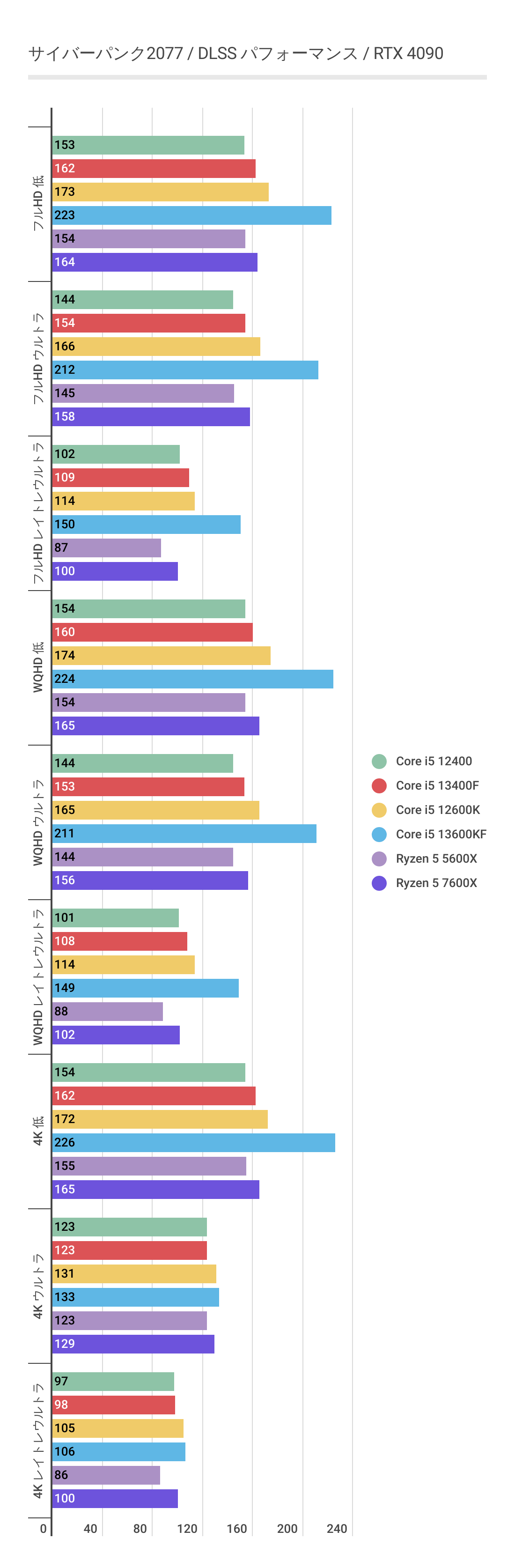This screenshot has height=1568, width=515.
Task: Click the Core i5 12600K legend color dot
Action: point(379,810)
